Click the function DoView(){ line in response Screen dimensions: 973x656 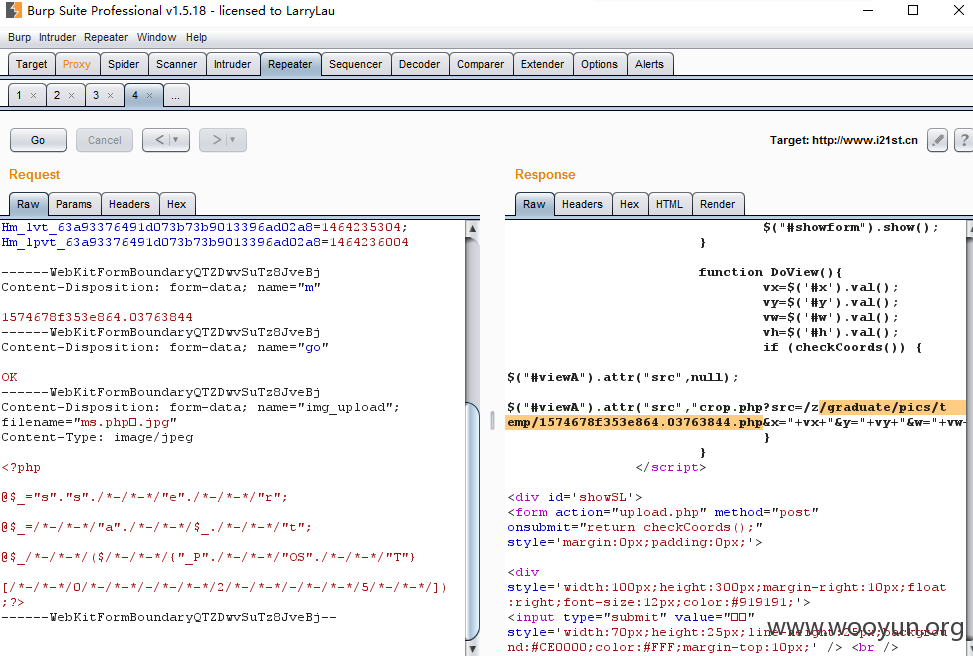(770, 272)
